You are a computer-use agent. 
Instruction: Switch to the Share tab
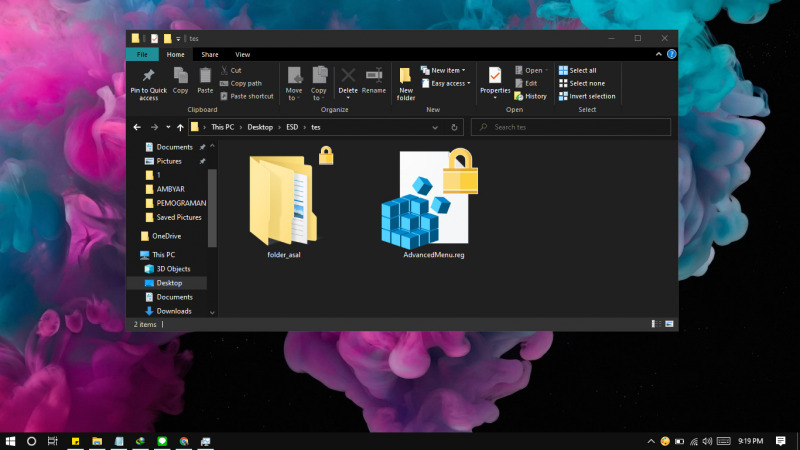(210, 55)
